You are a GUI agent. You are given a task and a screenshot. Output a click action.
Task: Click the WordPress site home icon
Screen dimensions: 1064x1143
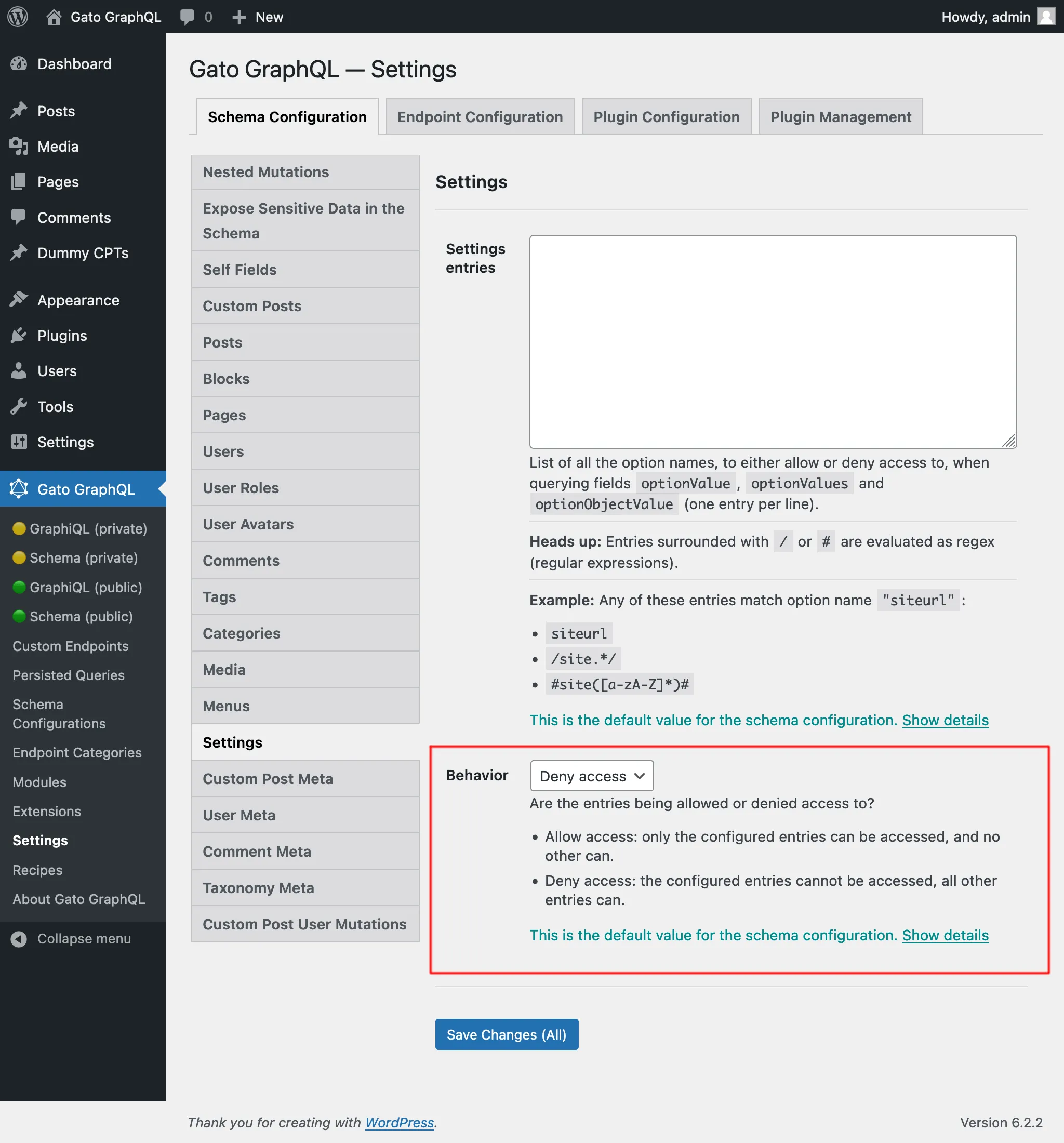point(55,17)
